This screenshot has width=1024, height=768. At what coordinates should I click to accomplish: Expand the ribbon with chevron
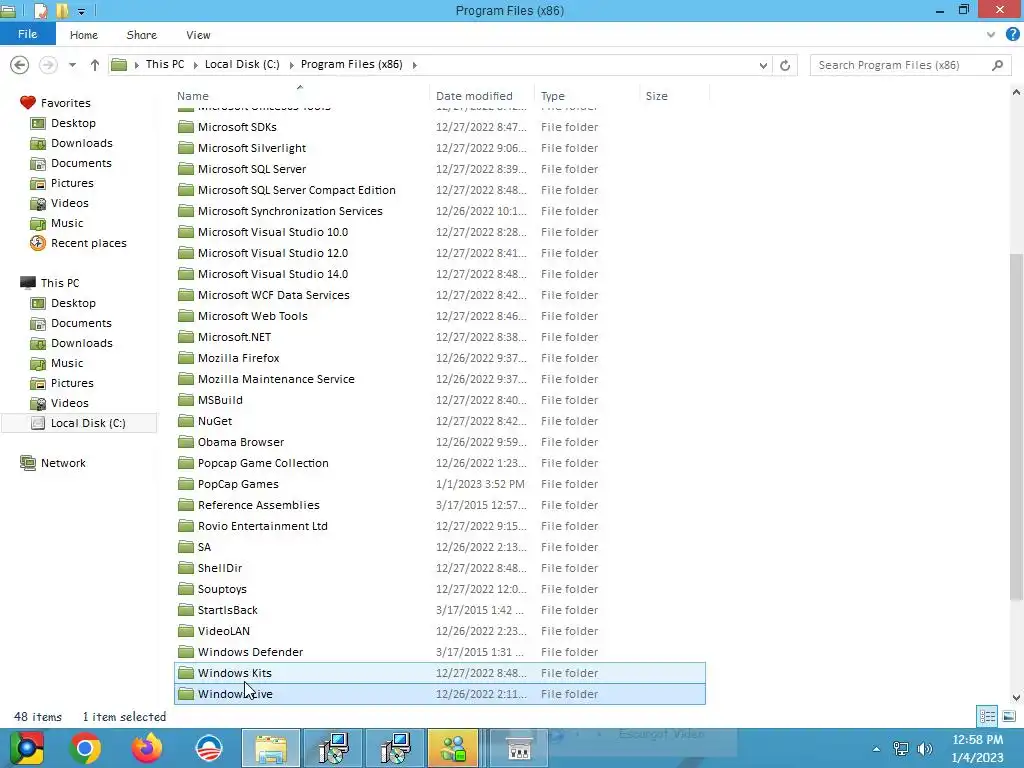pyautogui.click(x=991, y=35)
